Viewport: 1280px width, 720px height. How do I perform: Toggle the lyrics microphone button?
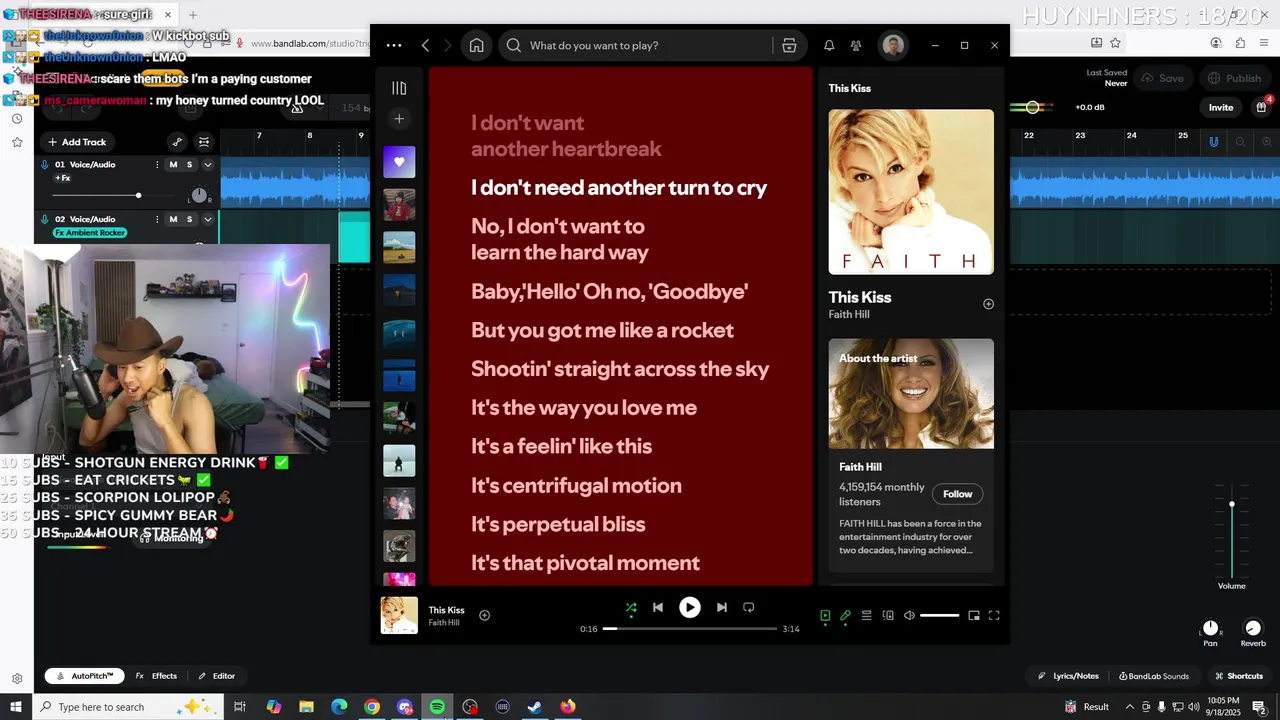(x=845, y=616)
